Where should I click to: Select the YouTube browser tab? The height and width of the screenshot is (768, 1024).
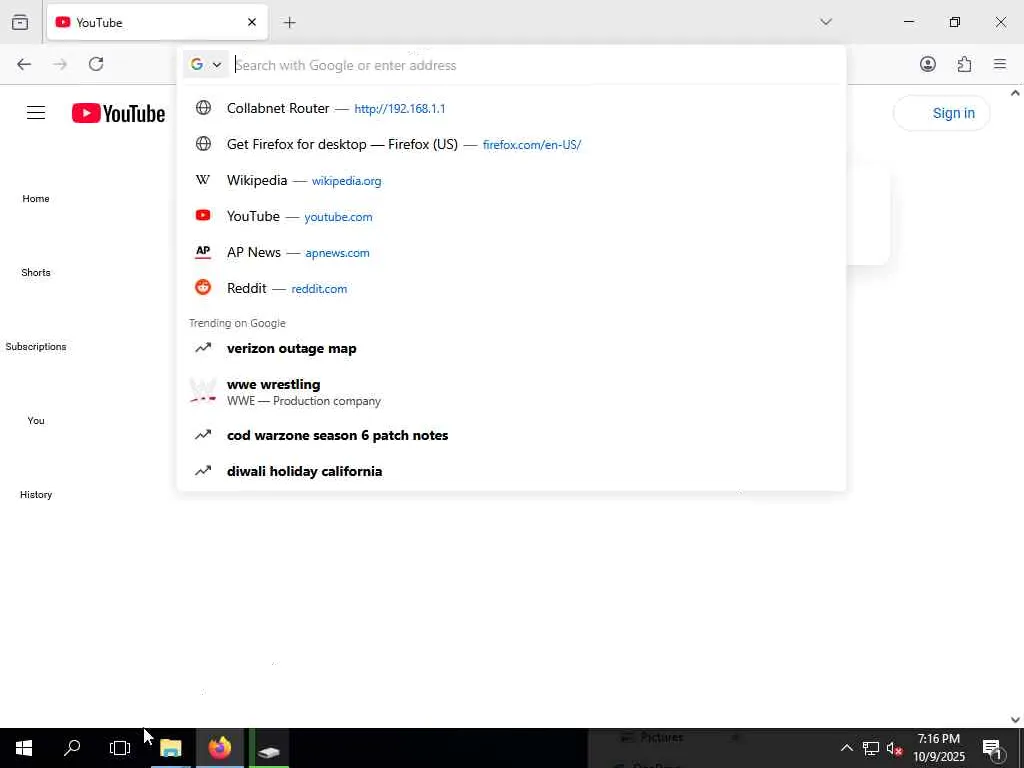click(x=157, y=22)
